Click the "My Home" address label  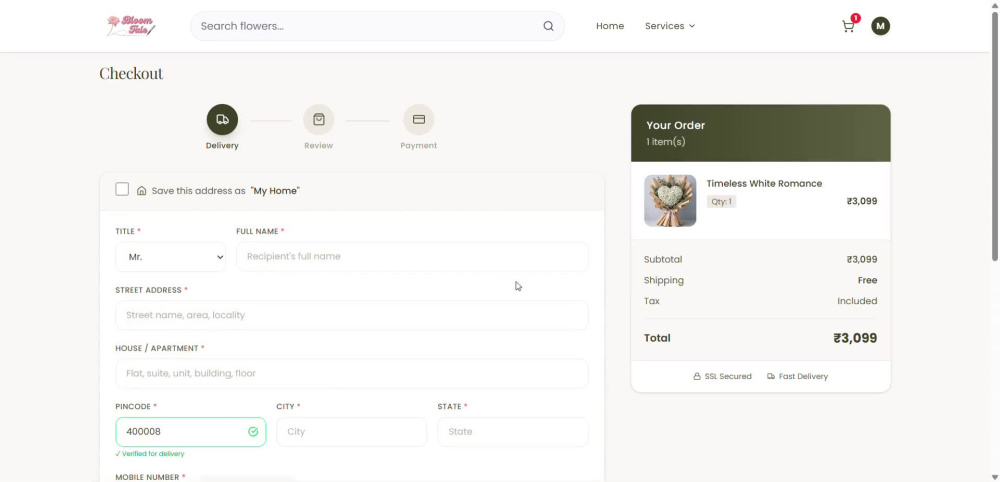(x=275, y=191)
